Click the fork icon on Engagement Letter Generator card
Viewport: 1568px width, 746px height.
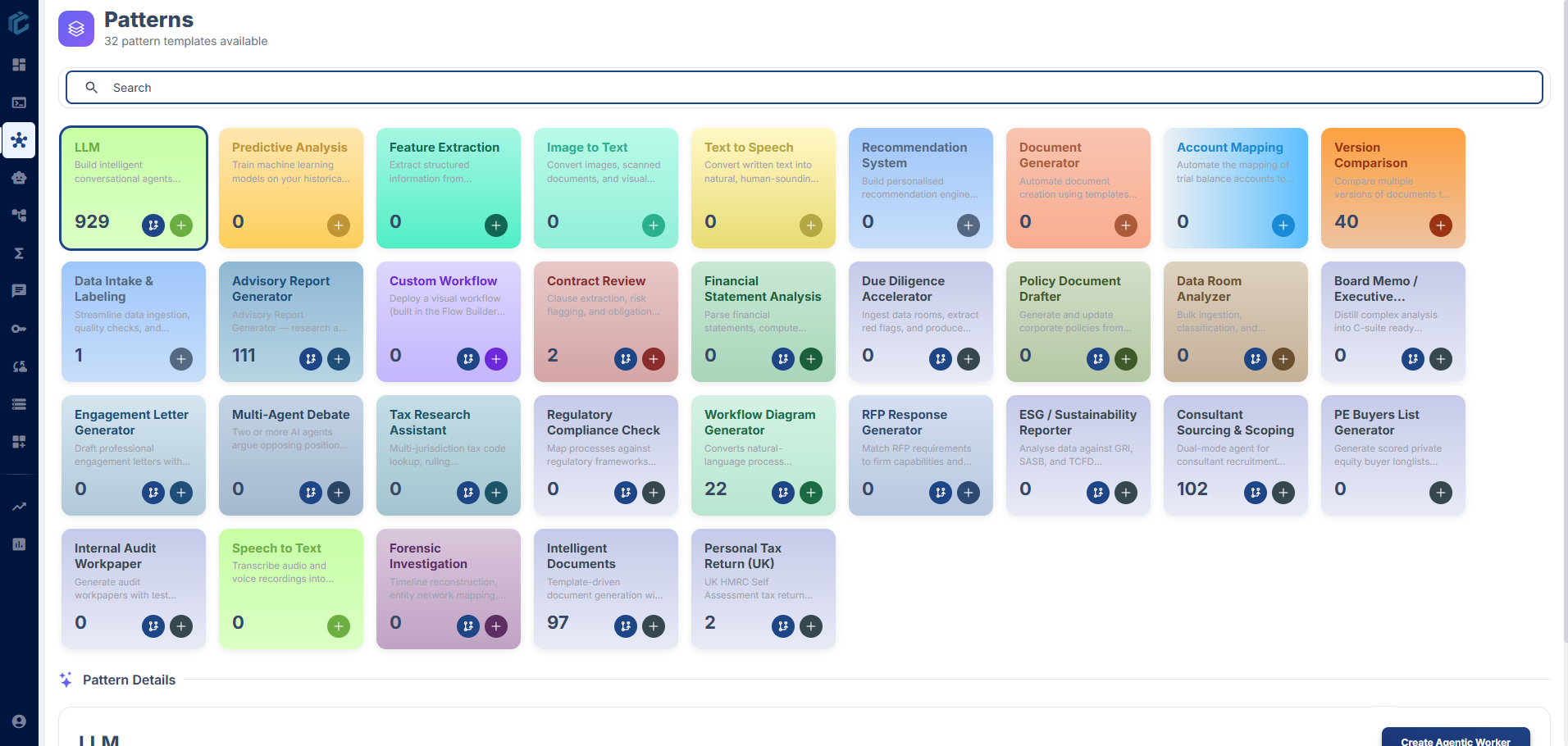point(153,493)
